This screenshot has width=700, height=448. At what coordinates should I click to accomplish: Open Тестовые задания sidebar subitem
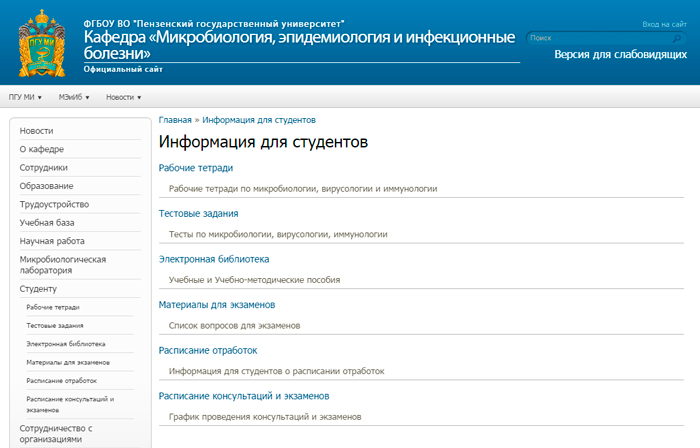(x=55, y=325)
